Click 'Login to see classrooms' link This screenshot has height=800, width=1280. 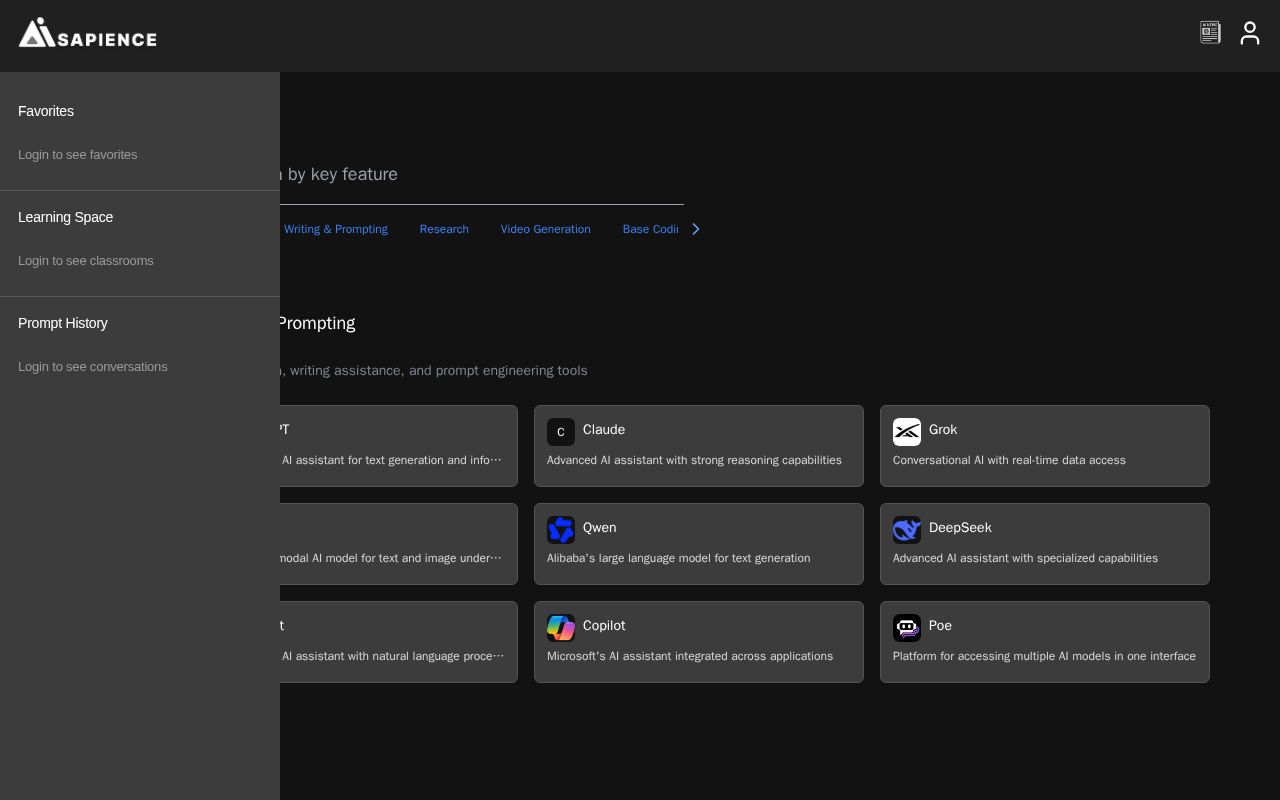86,261
